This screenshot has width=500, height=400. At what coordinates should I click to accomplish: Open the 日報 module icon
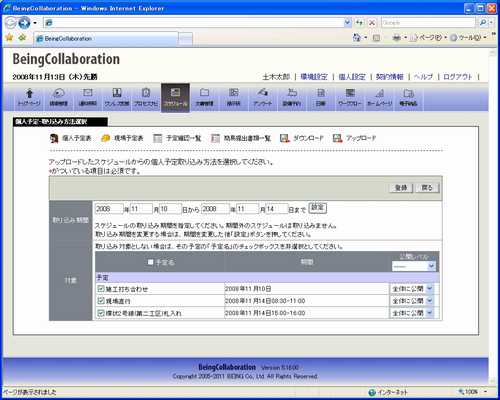click(321, 97)
